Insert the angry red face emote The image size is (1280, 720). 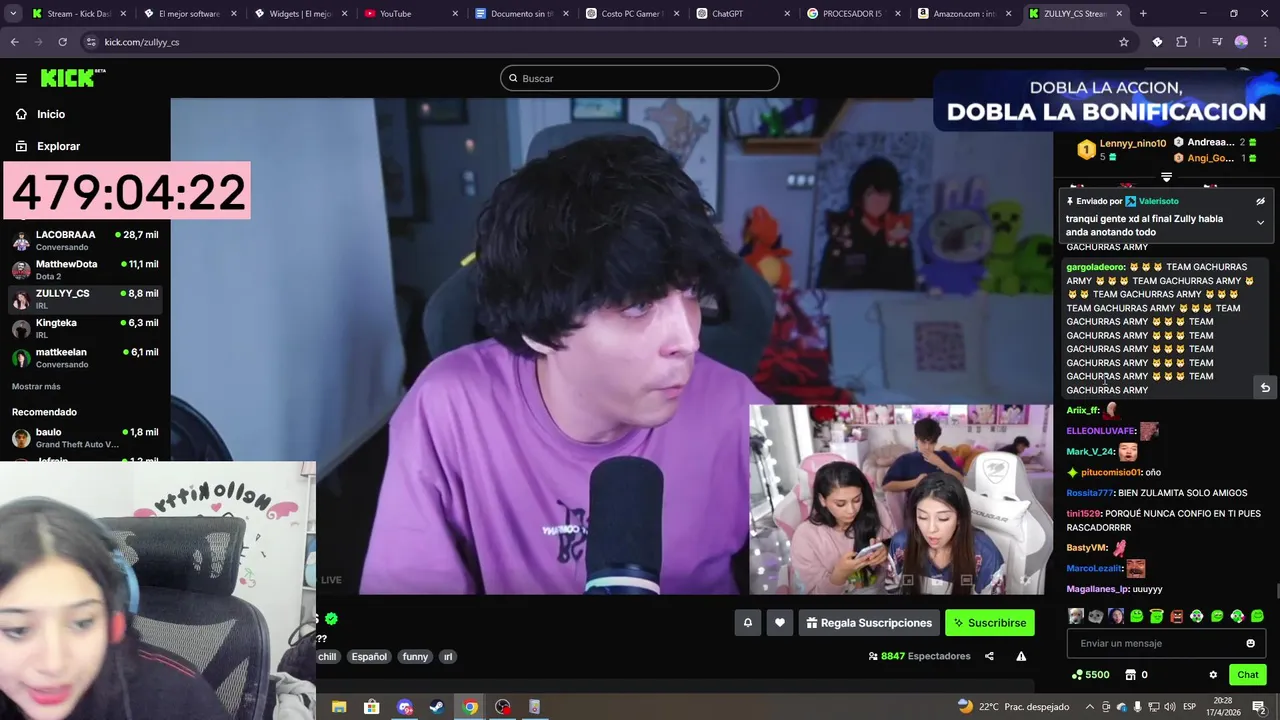click(1176, 616)
